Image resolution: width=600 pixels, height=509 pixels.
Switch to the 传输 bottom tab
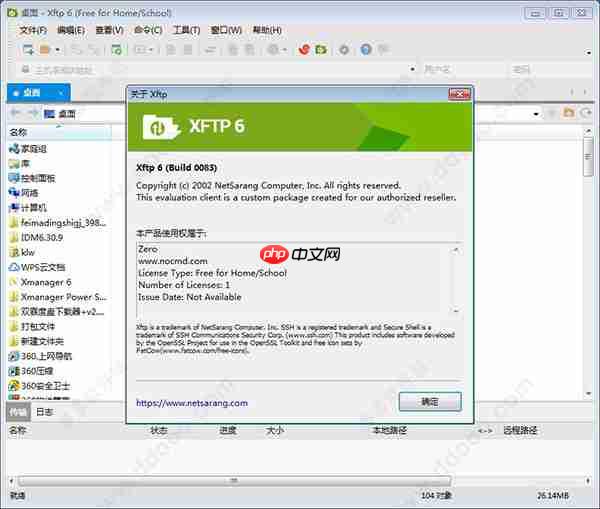point(18,412)
